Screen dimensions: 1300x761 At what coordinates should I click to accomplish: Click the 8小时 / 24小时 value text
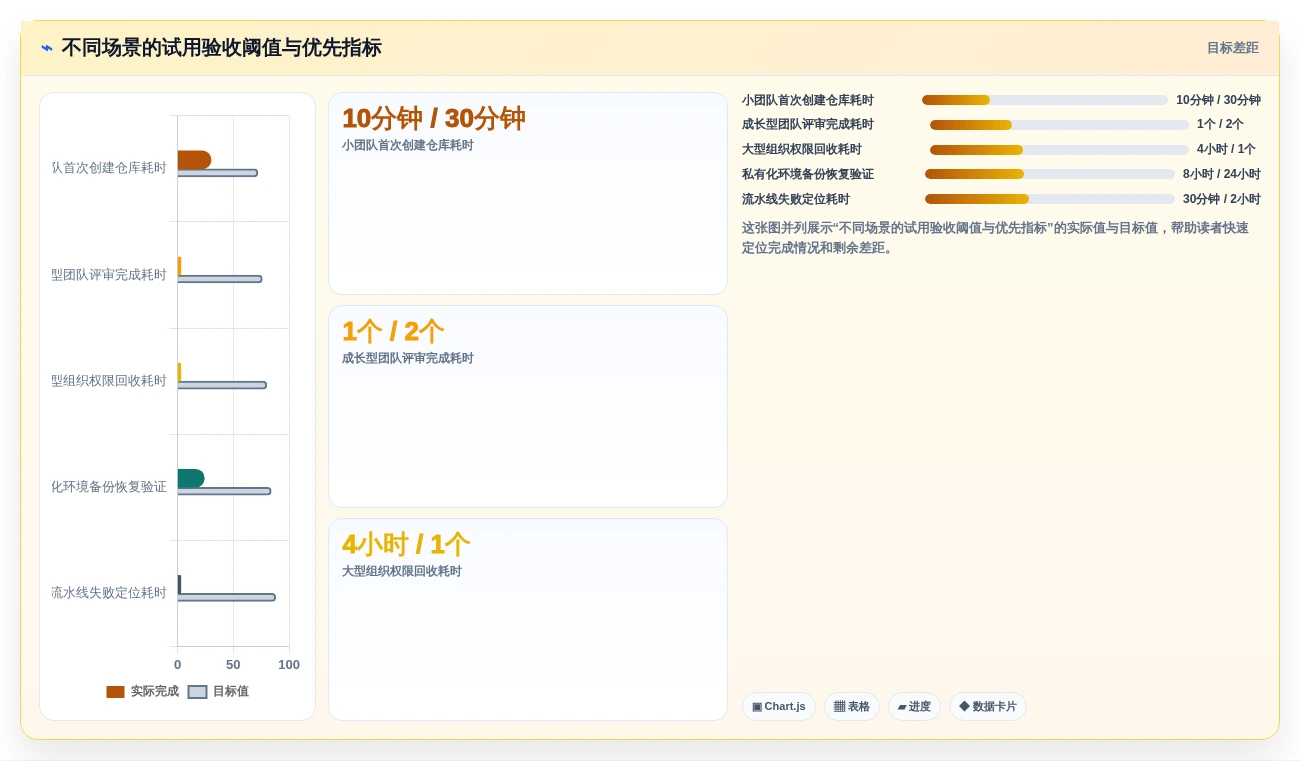(x=1221, y=174)
